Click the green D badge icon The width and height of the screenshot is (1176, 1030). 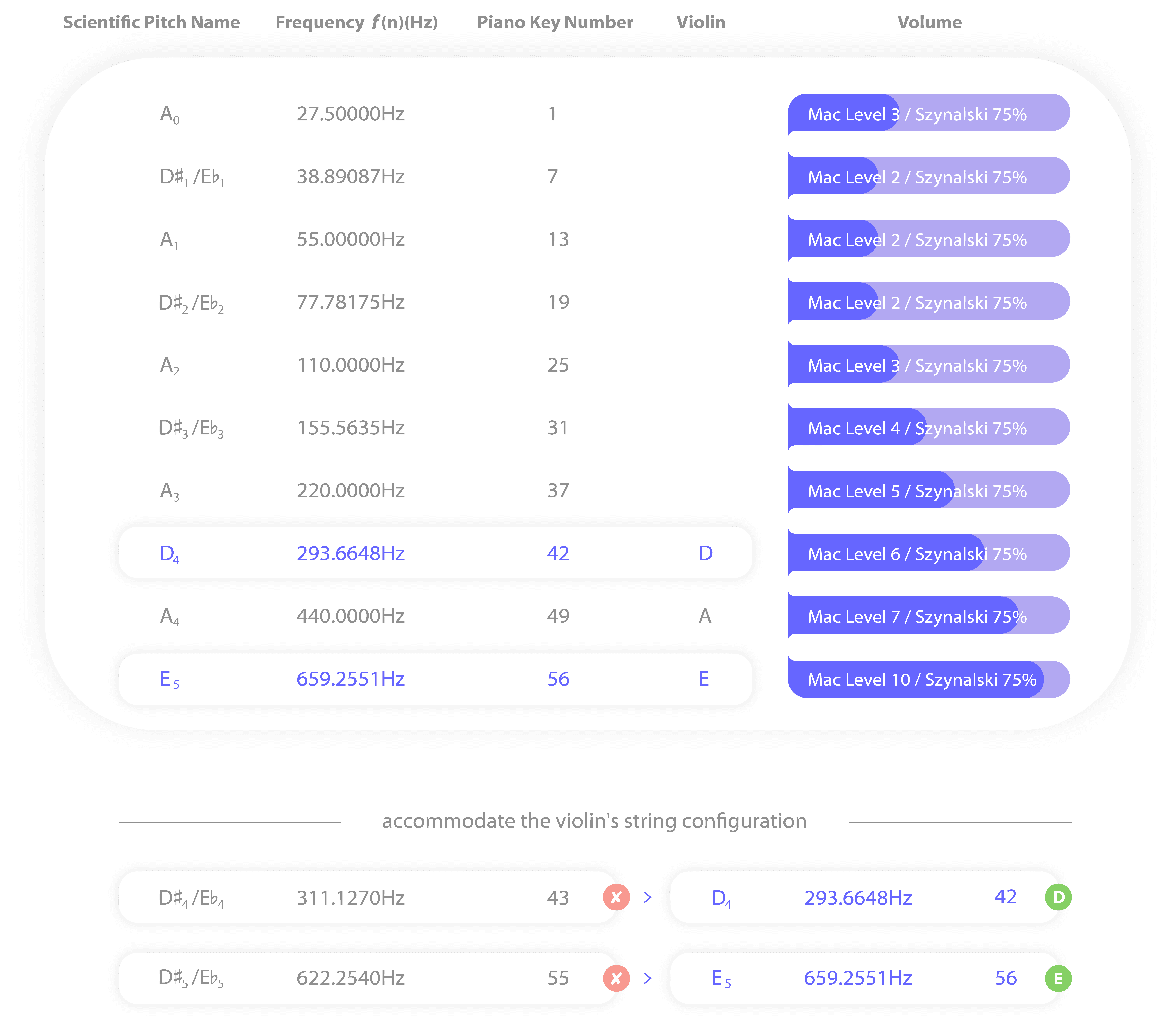[x=1058, y=897]
